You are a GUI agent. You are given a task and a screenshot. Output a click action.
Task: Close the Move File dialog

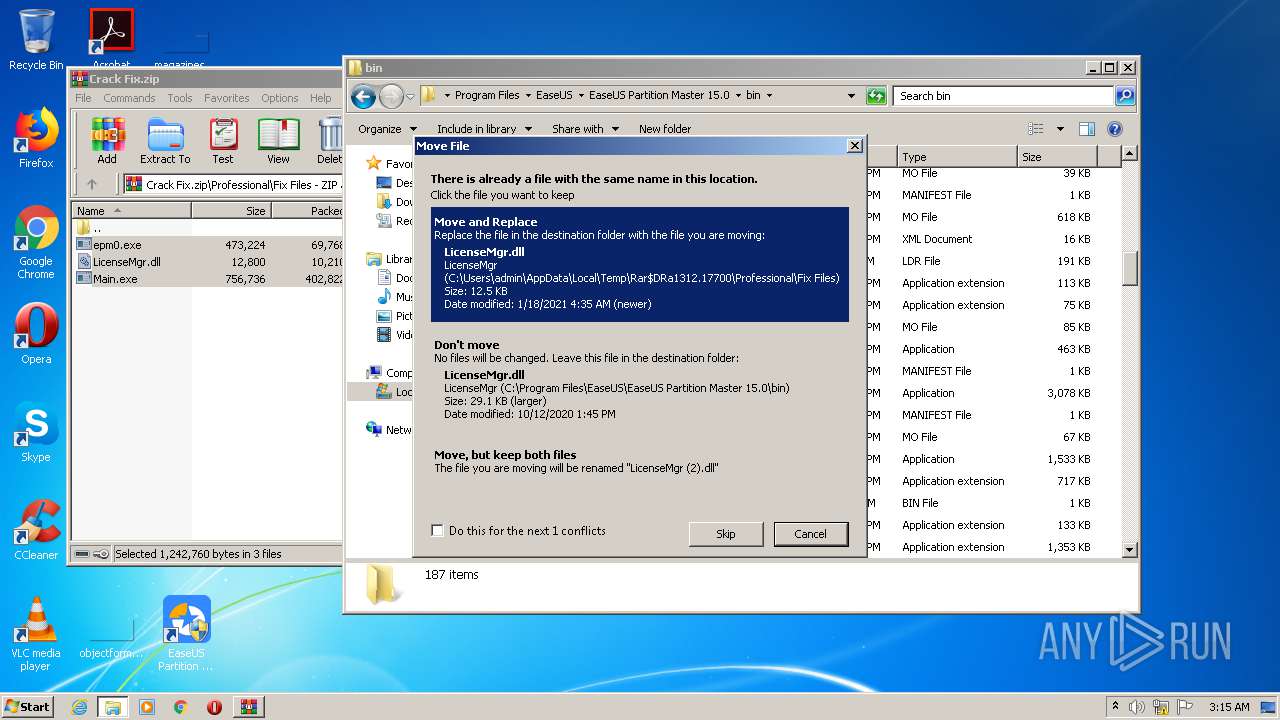coord(854,146)
